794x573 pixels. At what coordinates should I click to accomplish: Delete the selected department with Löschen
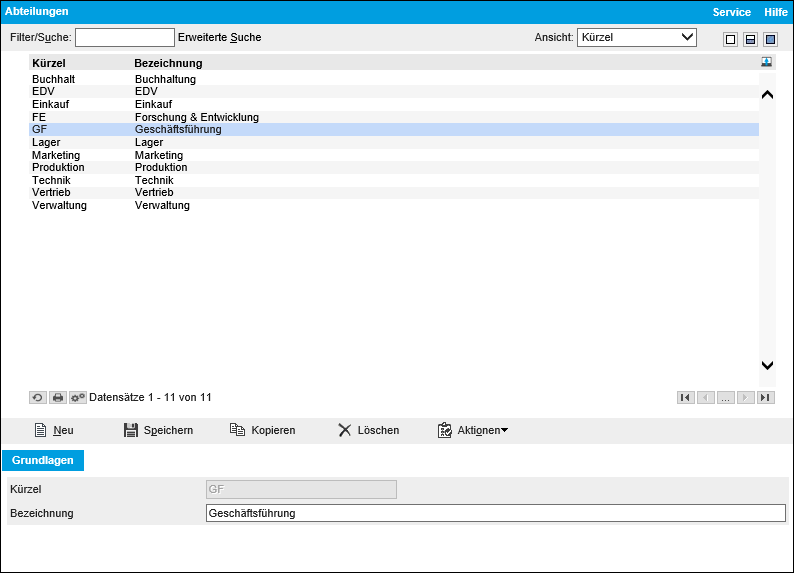pyautogui.click(x=368, y=430)
